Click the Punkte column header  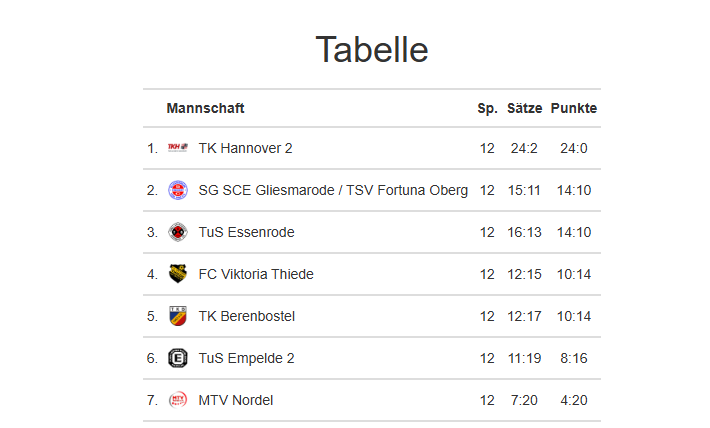[573, 108]
